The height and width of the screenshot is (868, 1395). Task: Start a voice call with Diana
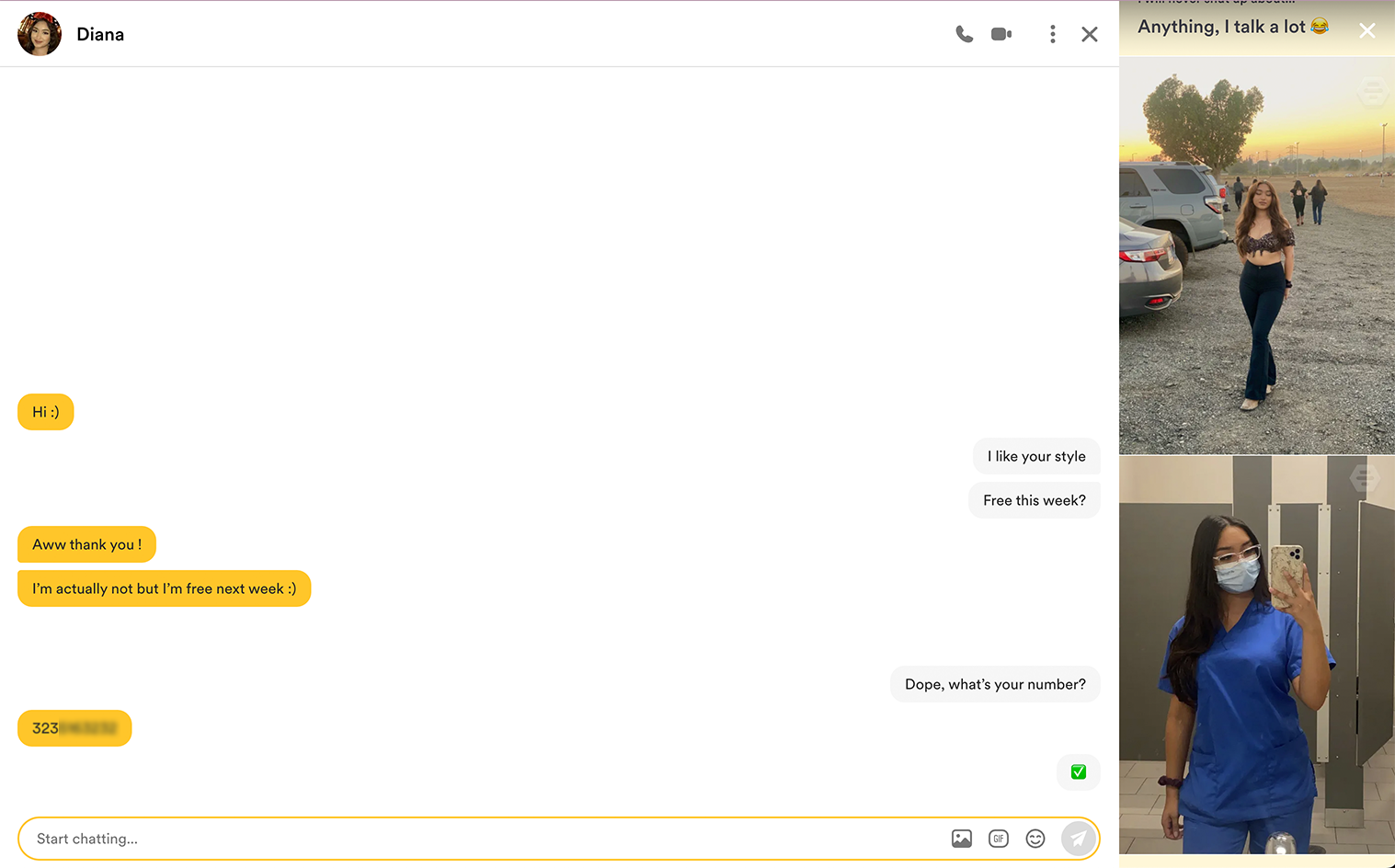(x=964, y=34)
